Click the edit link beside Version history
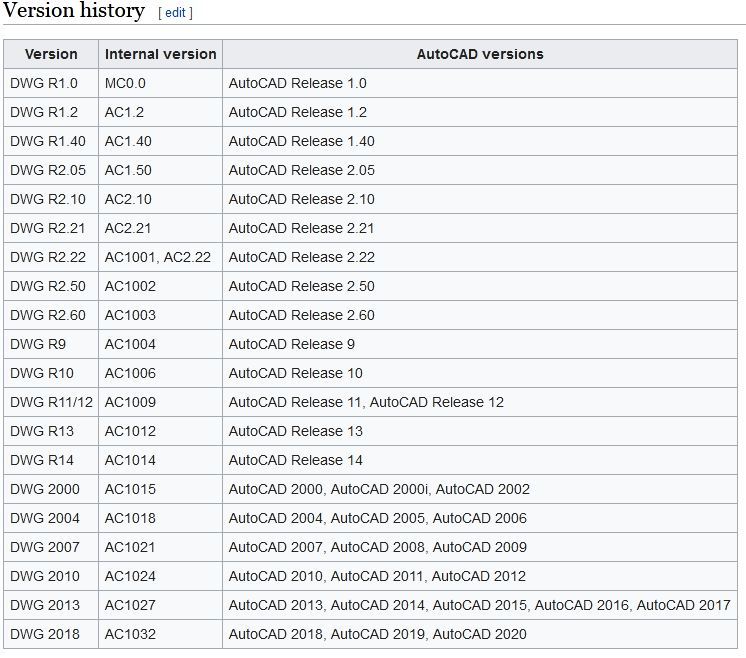This screenshot has height=658, width=746. (x=175, y=13)
